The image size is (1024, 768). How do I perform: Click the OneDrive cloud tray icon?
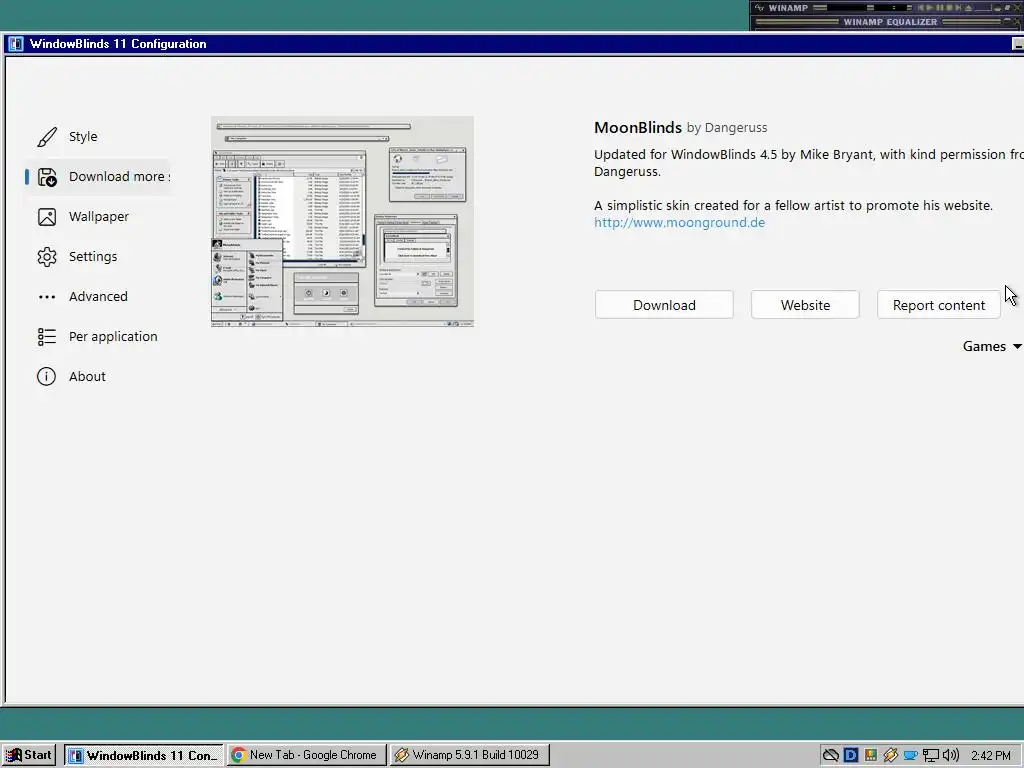pos(831,756)
